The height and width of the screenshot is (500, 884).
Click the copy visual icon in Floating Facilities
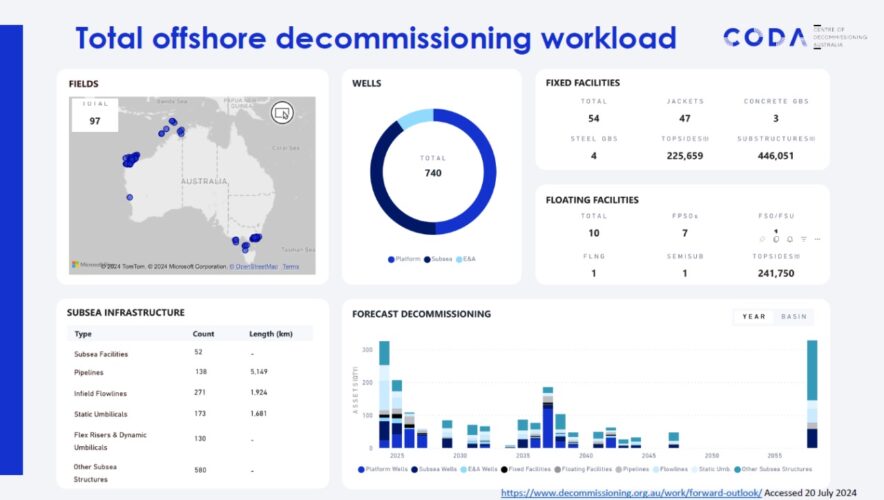click(775, 239)
